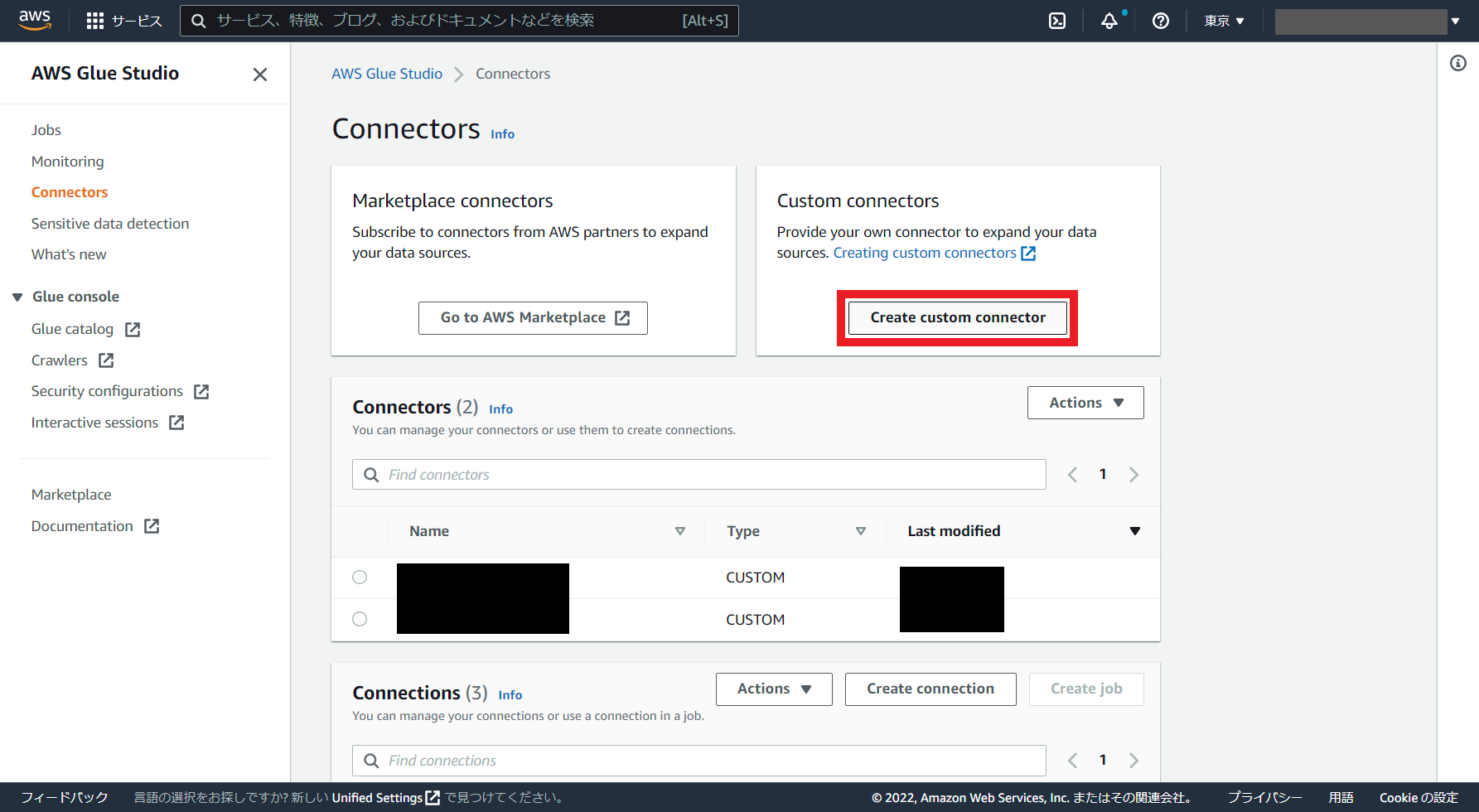The height and width of the screenshot is (812, 1479).
Task: Open プライバシー link in footer
Action: 1264,798
